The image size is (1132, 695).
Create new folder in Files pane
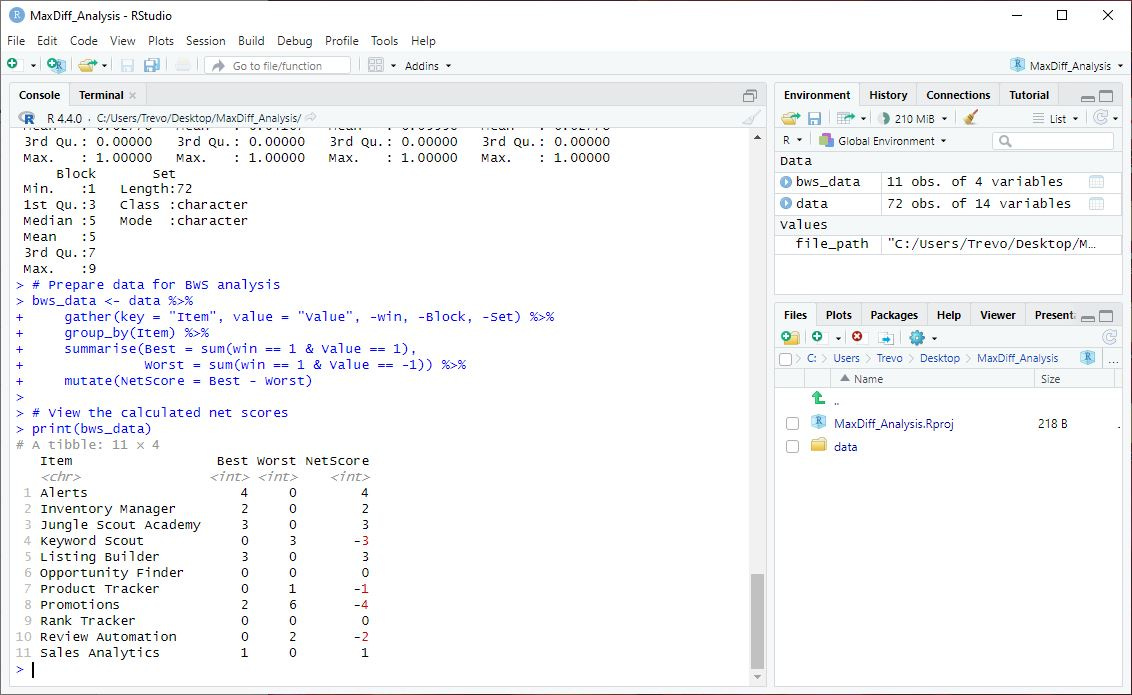(x=790, y=337)
